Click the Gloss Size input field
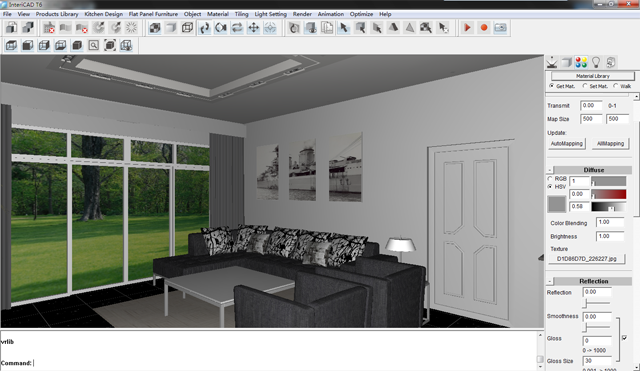This screenshot has width=640, height=371. [x=597, y=361]
